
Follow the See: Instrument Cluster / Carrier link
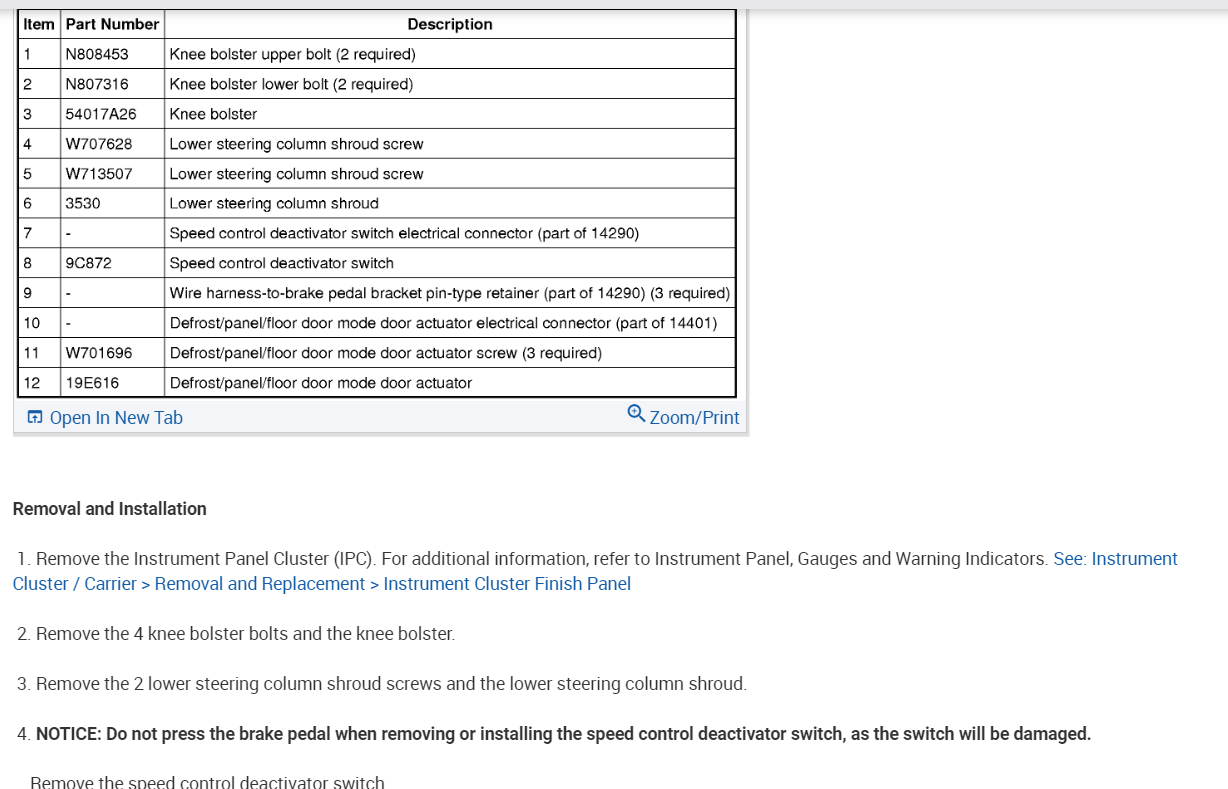(595, 571)
